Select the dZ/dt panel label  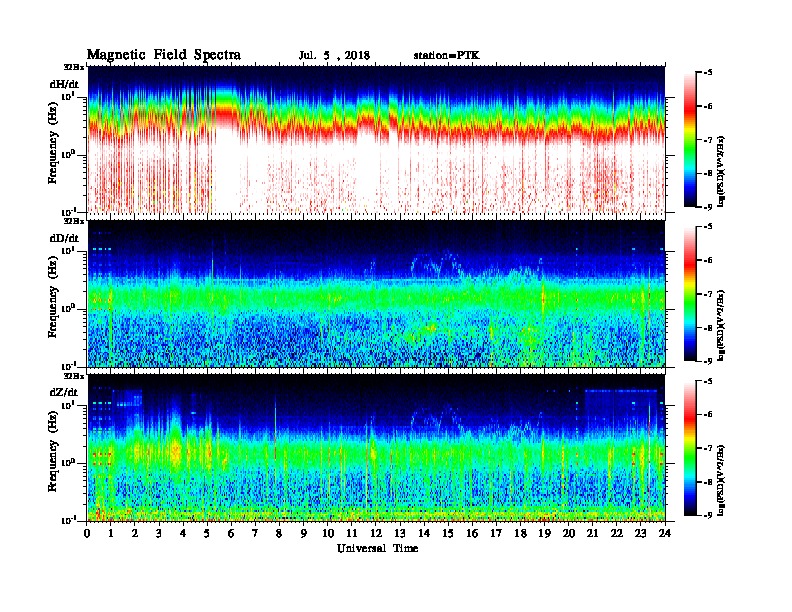tap(64, 392)
